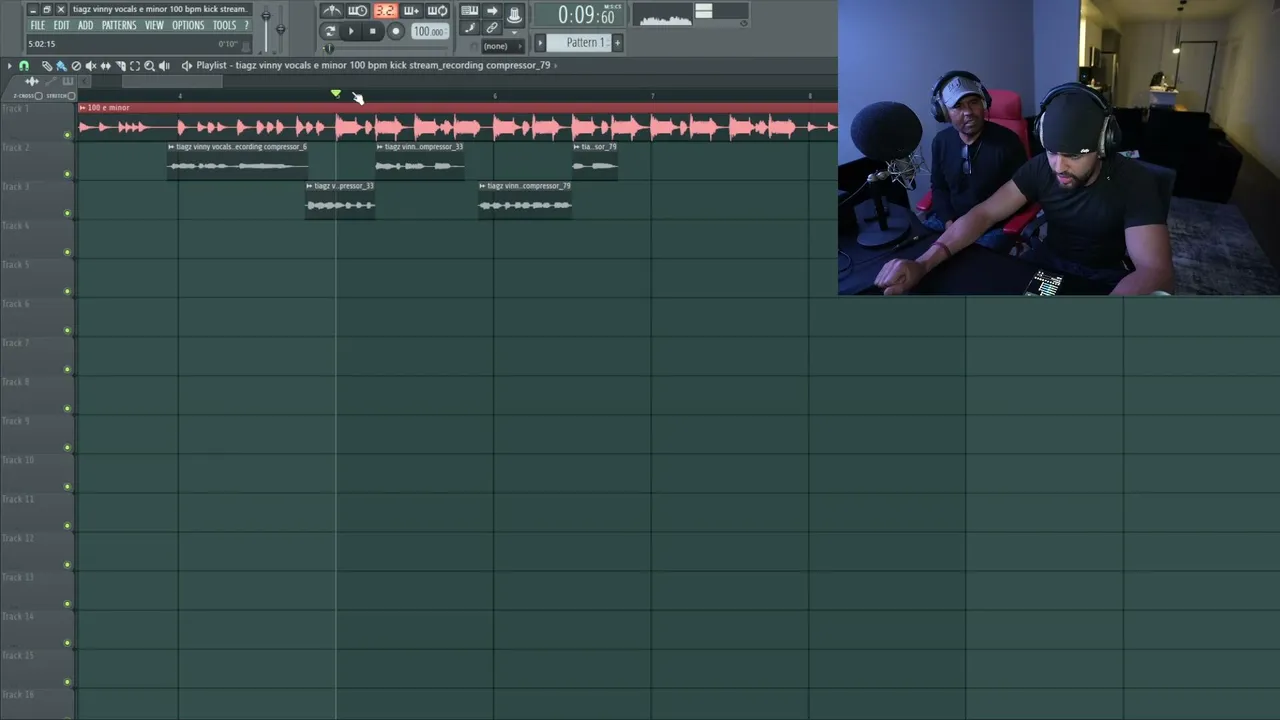
Task: Add a new pattern with the plus button
Action: [617, 42]
